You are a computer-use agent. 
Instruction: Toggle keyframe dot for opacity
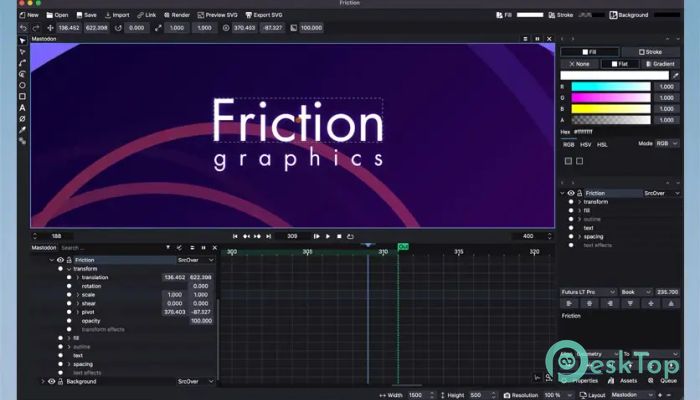point(69,321)
